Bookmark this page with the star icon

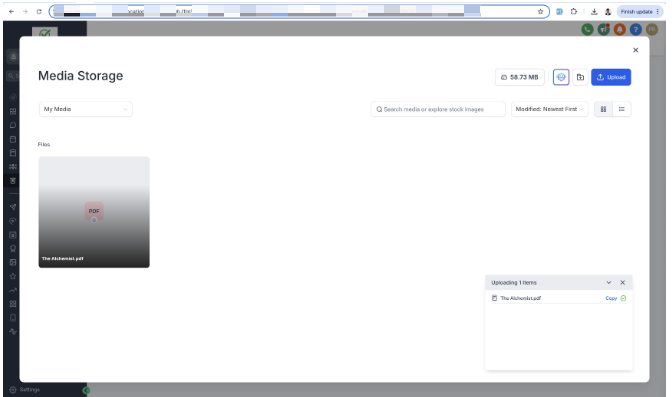(540, 12)
